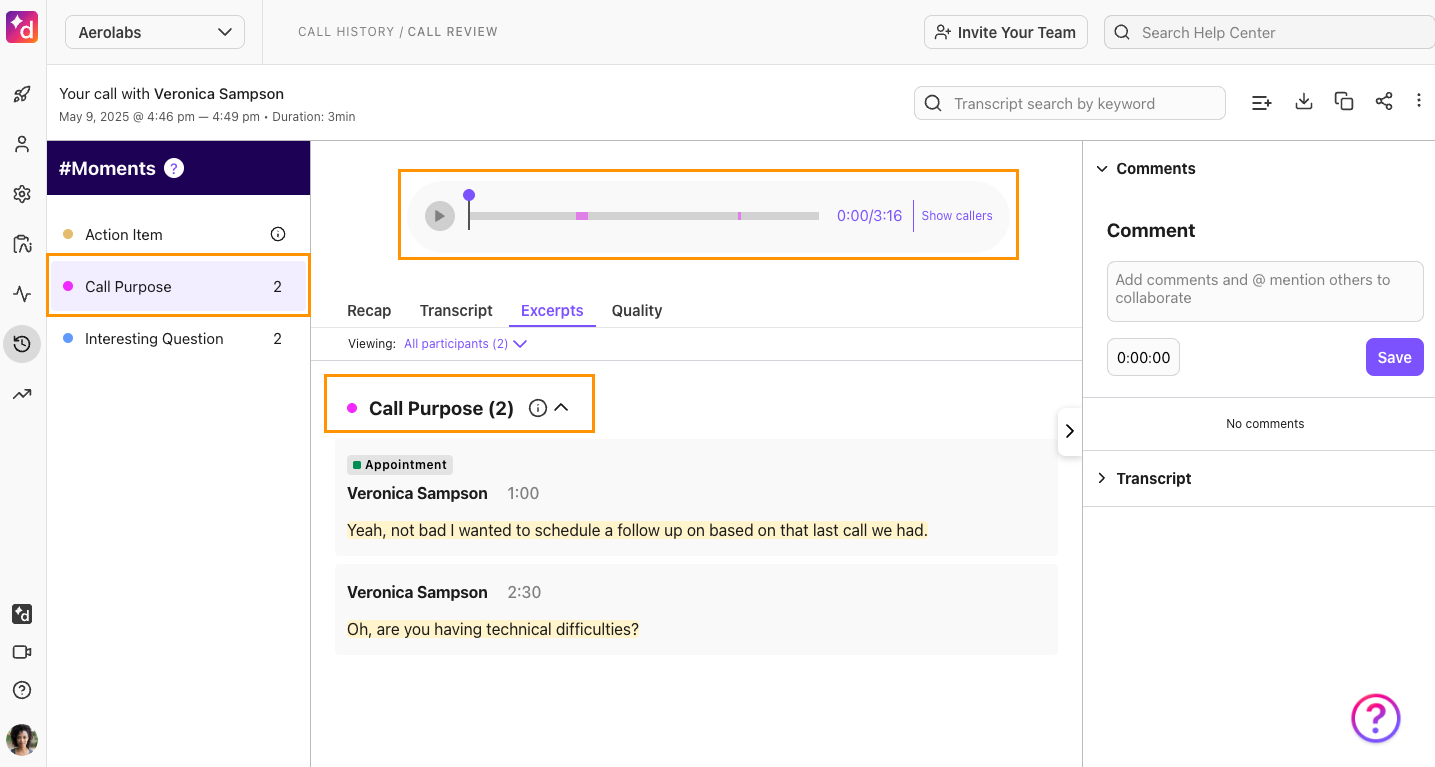Collapse the Call Purpose excerpts section
This screenshot has width=1435, height=767.
click(561, 407)
